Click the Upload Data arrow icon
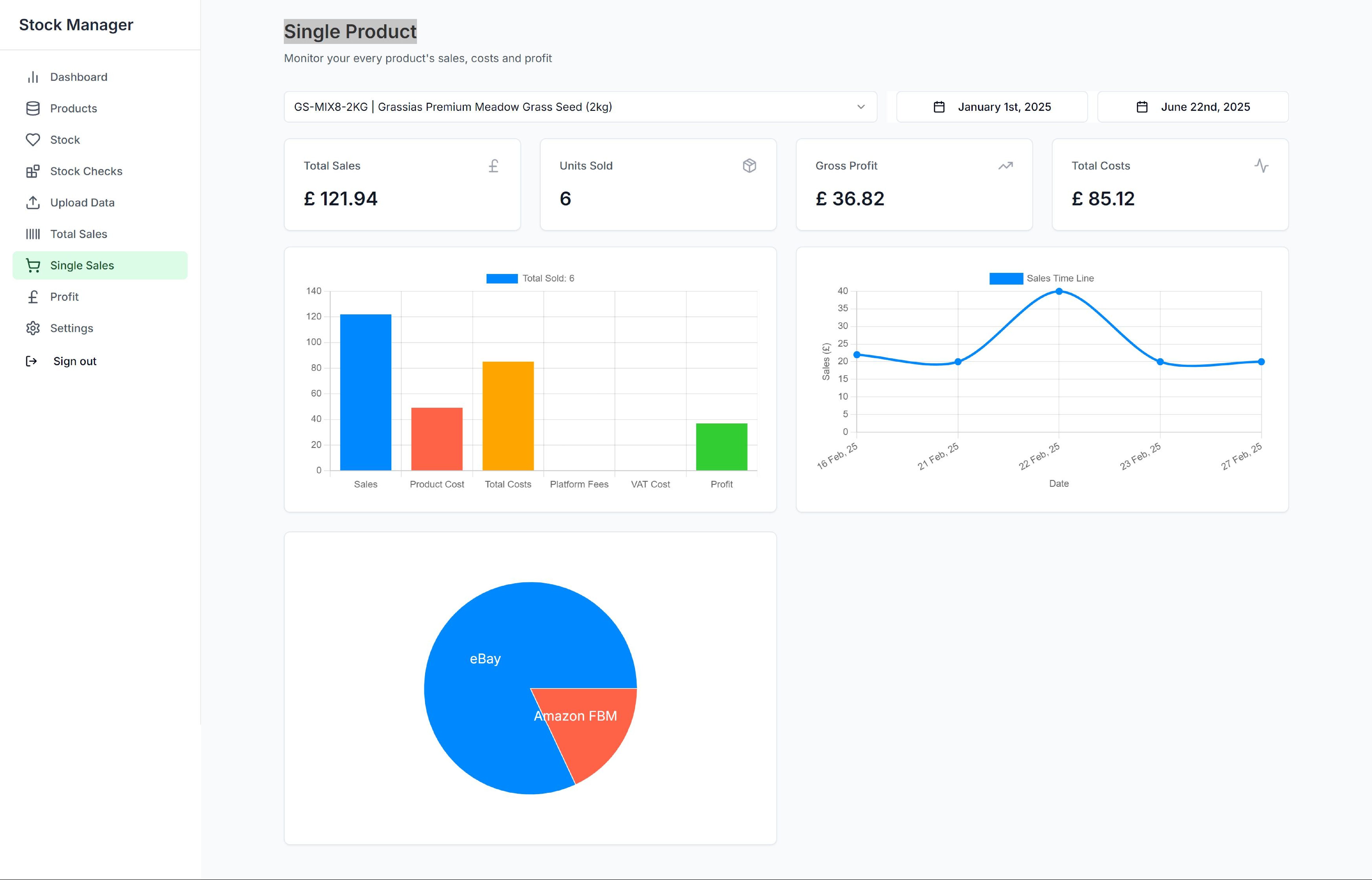 pyautogui.click(x=33, y=203)
